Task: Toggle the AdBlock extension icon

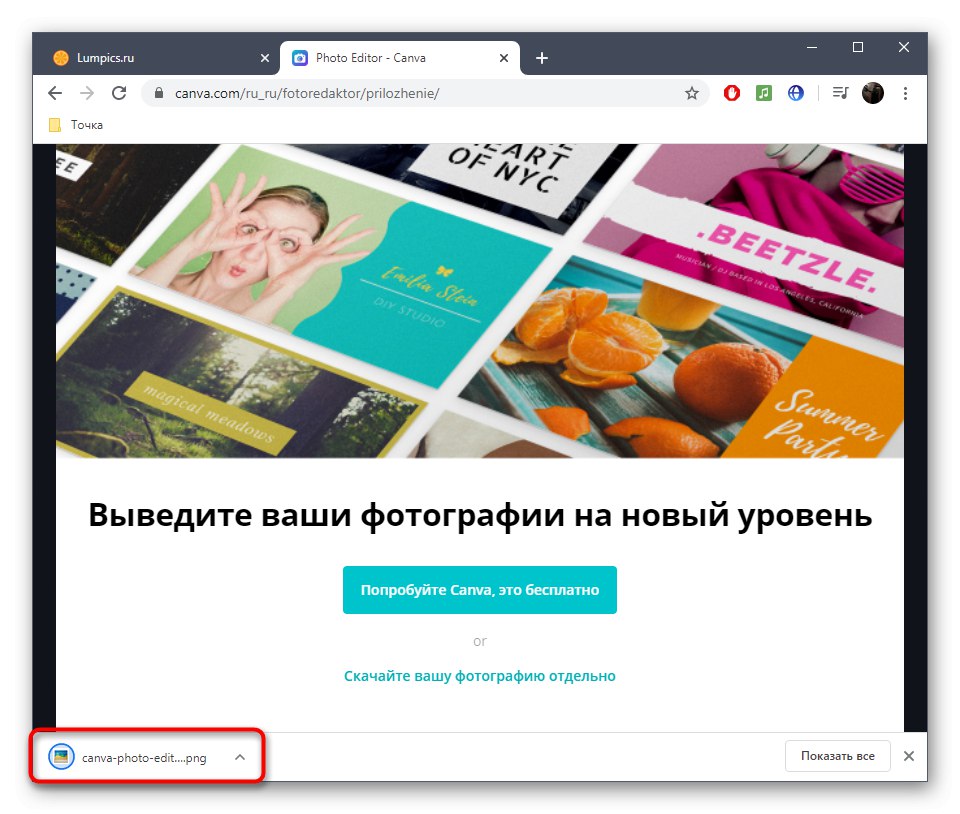Action: pos(731,93)
